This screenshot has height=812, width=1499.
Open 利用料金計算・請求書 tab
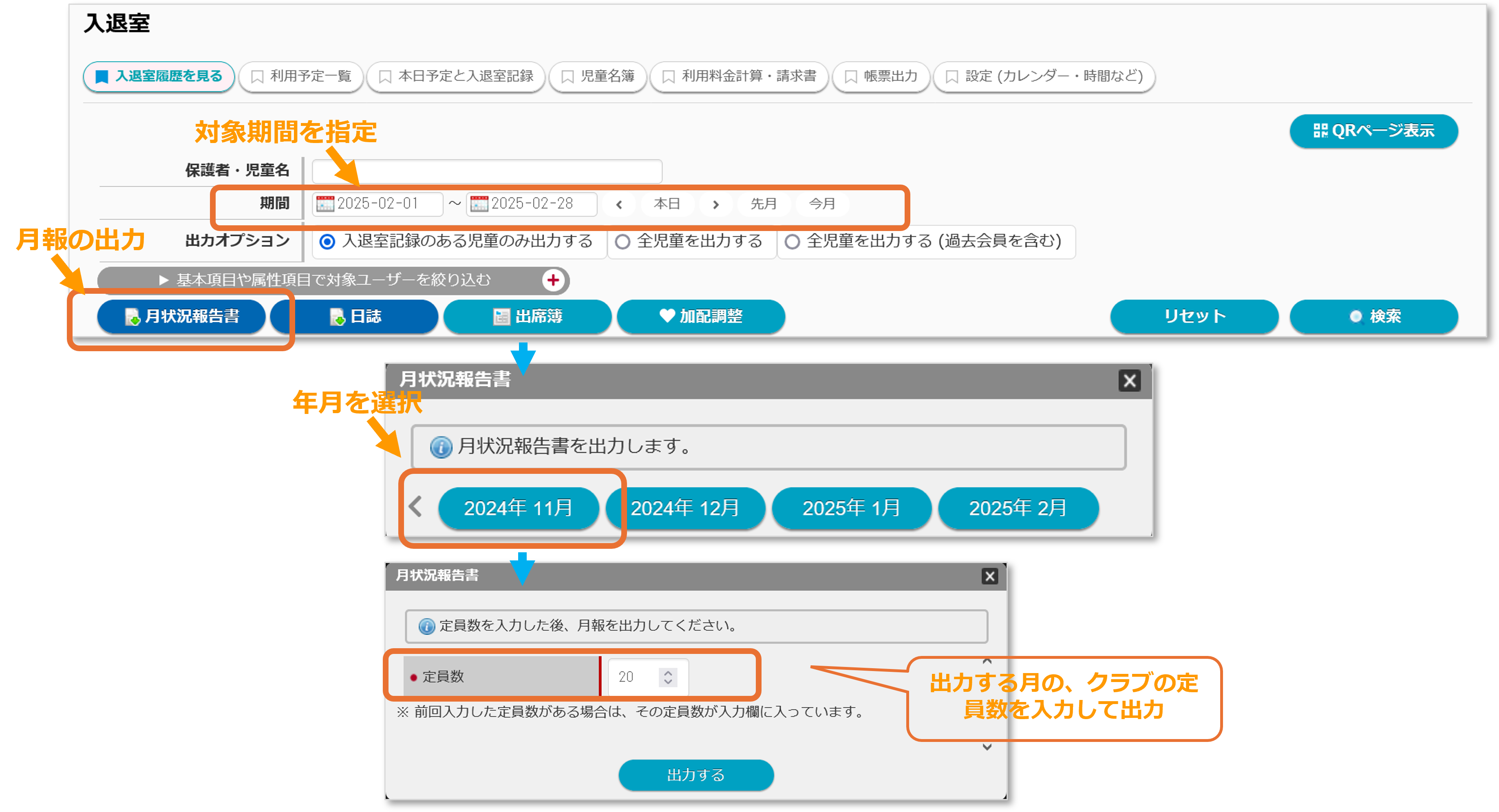pos(739,76)
